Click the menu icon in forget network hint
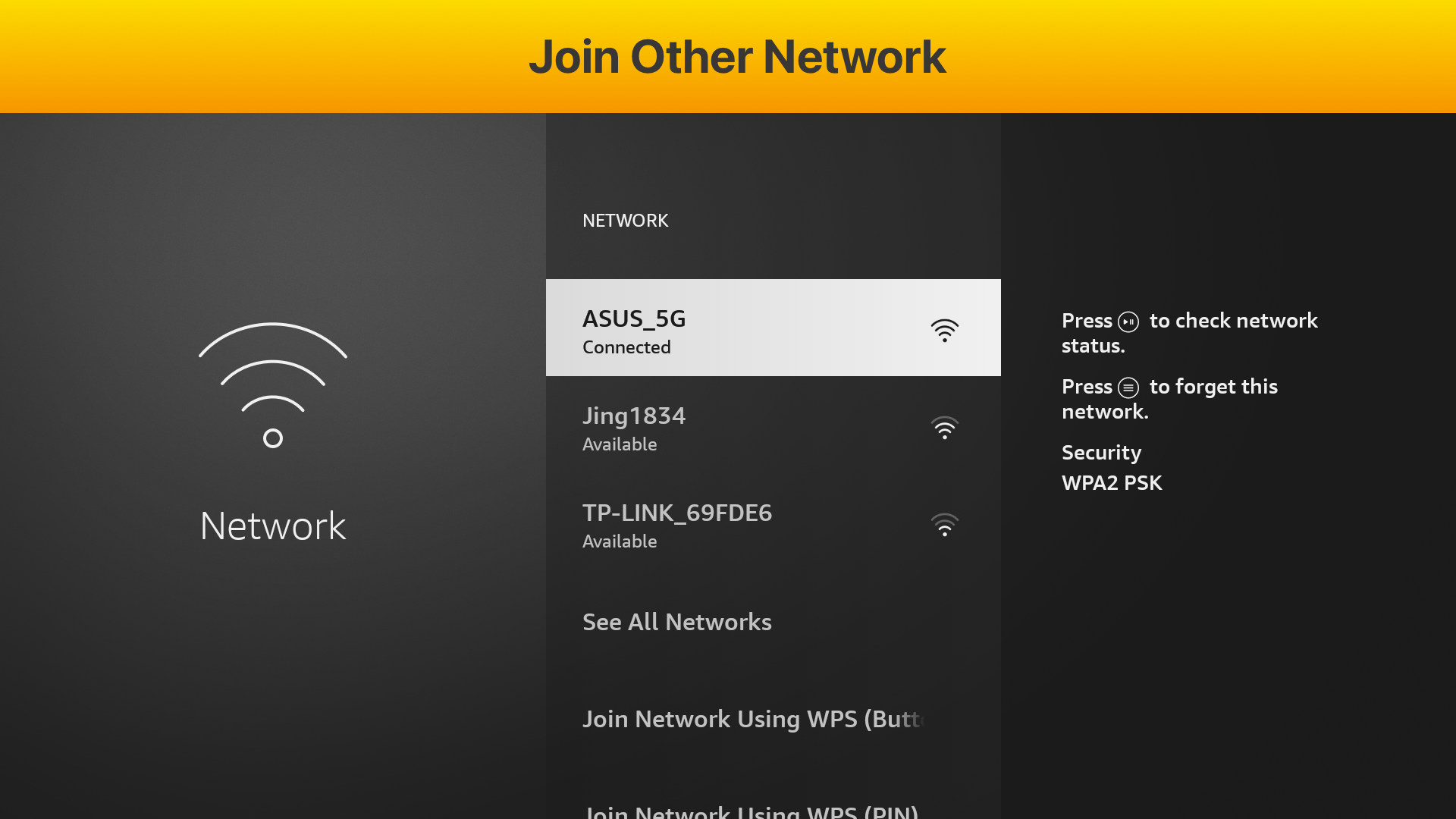Image resolution: width=1456 pixels, height=819 pixels. [x=1129, y=387]
